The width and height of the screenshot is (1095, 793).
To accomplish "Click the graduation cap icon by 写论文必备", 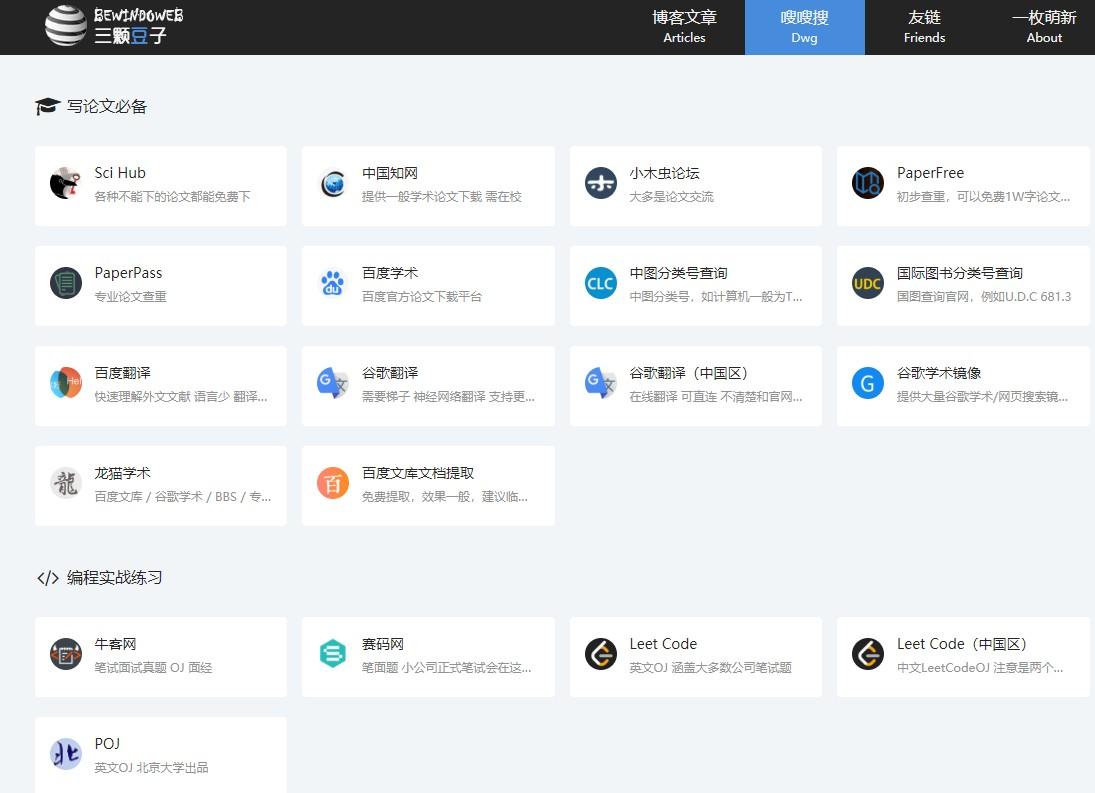I will pyautogui.click(x=47, y=106).
